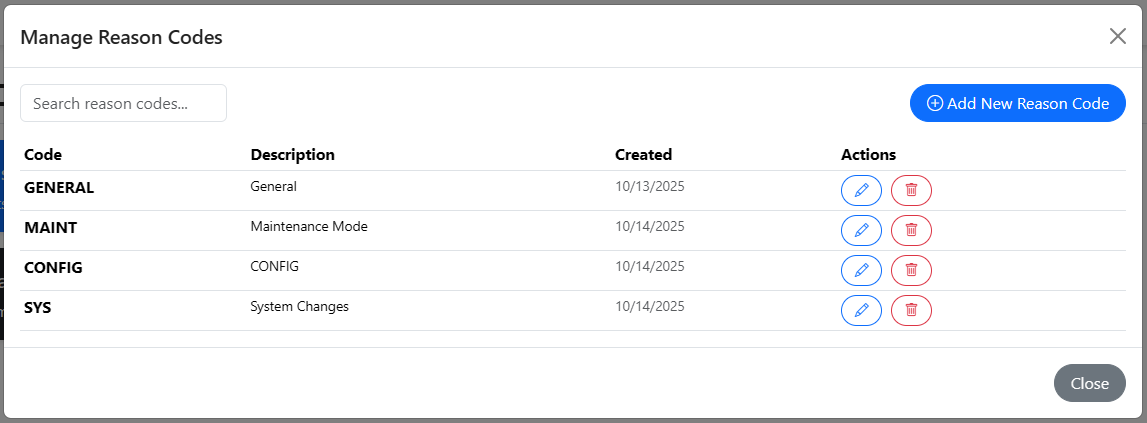Screen dimensions: 1147x423
Task: Click the SYS code name
Action: (x=38, y=308)
